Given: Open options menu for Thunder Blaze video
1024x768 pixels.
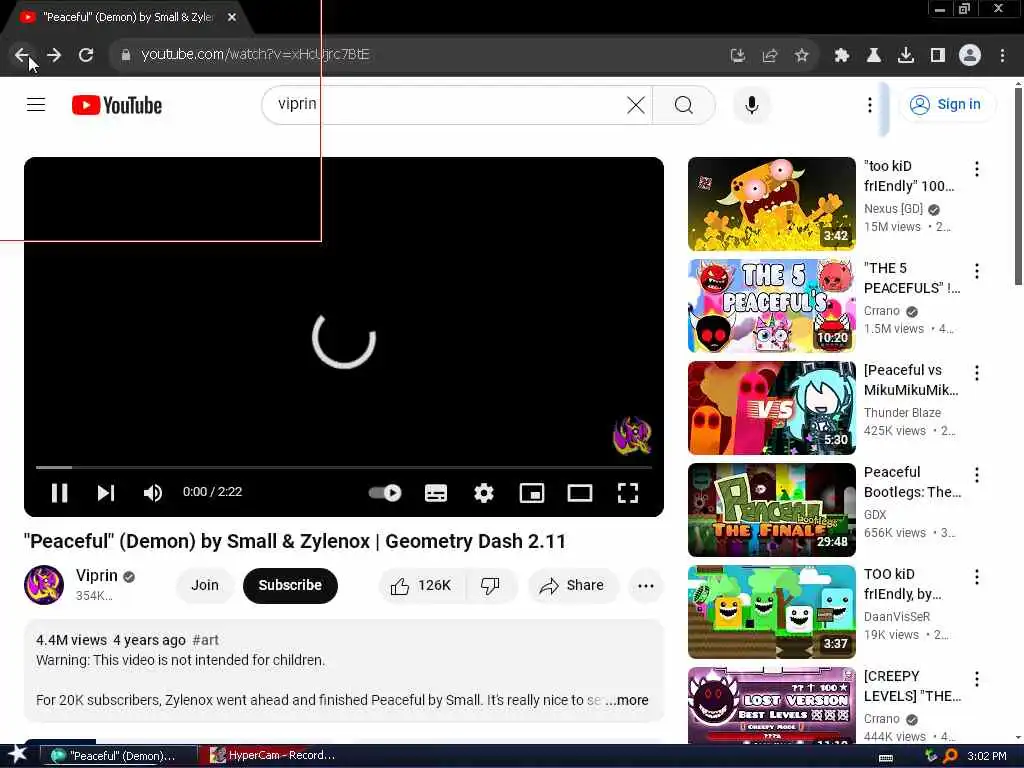Looking at the screenshot, I should coord(976,373).
